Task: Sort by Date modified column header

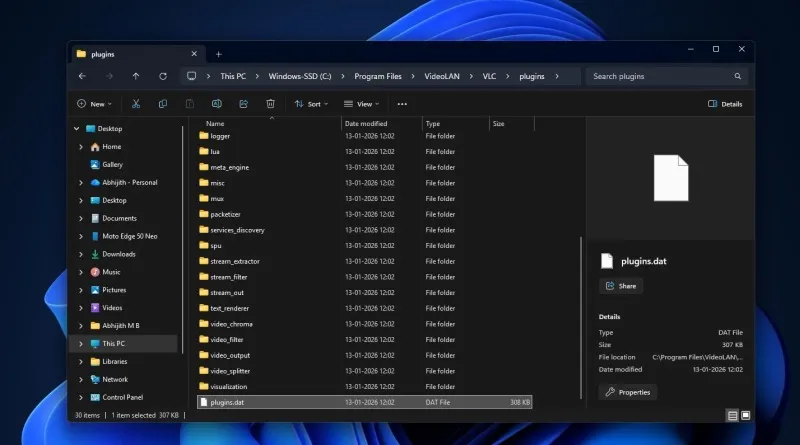Action: click(366, 123)
